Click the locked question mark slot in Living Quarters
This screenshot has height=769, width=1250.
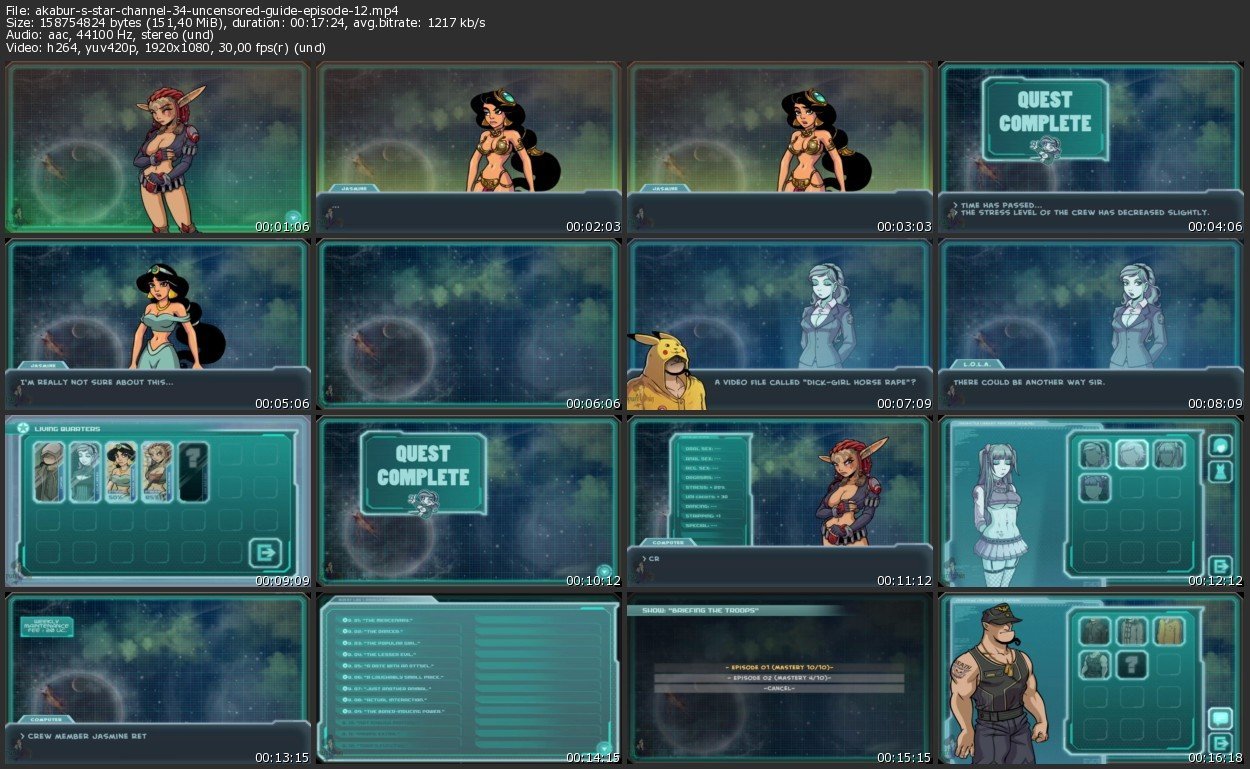192,471
